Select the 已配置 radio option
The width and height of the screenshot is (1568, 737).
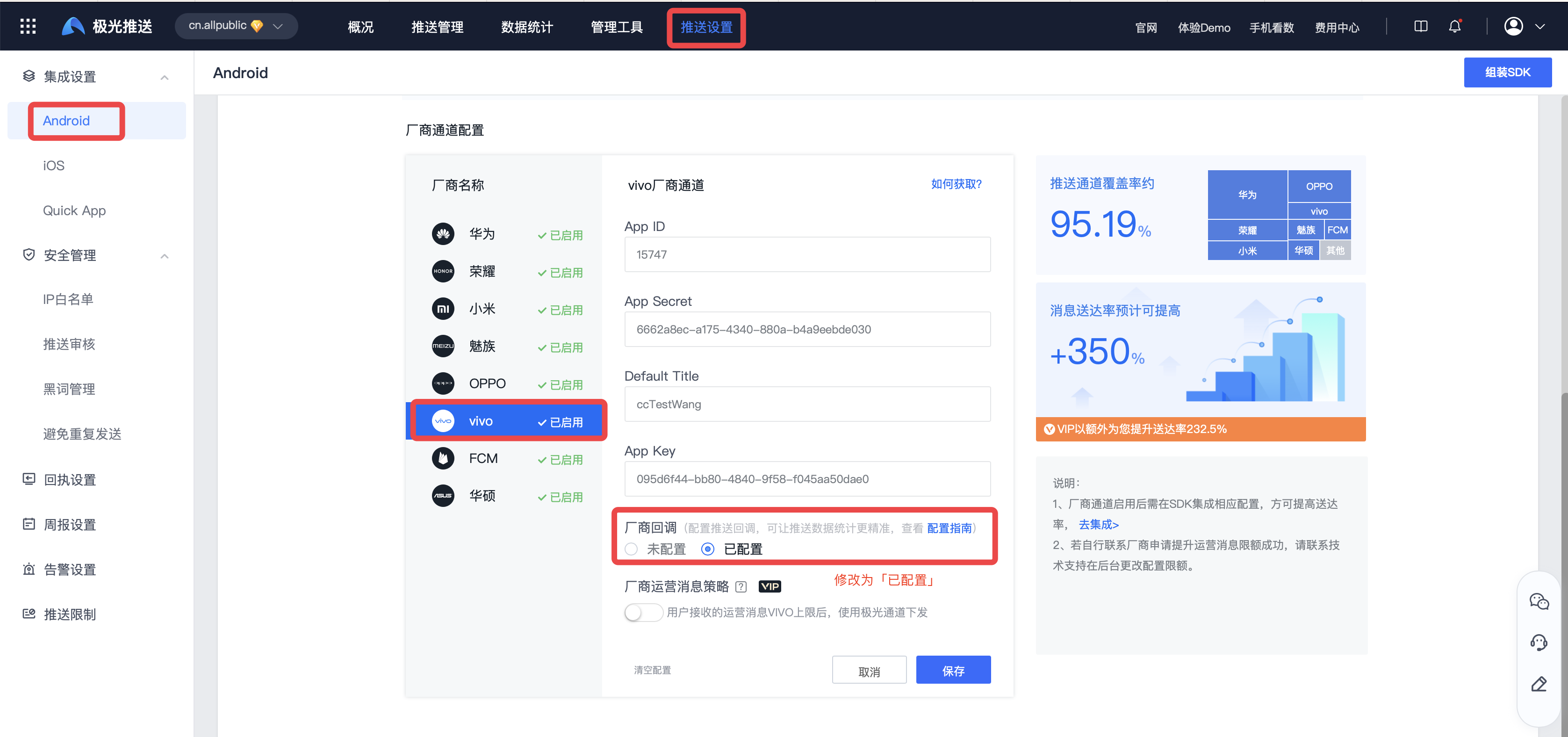click(x=707, y=549)
